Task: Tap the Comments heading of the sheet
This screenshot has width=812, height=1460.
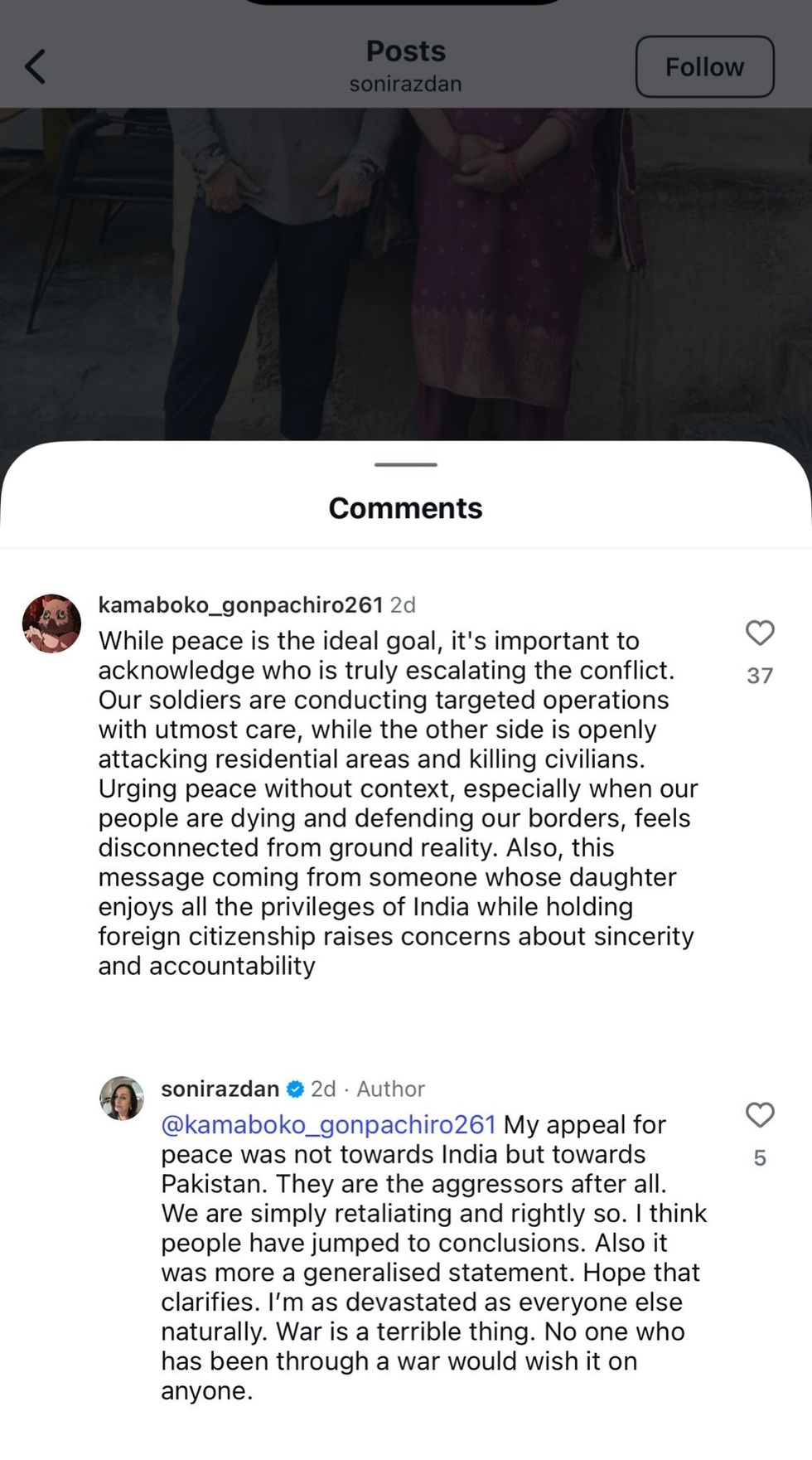Action: click(x=405, y=508)
